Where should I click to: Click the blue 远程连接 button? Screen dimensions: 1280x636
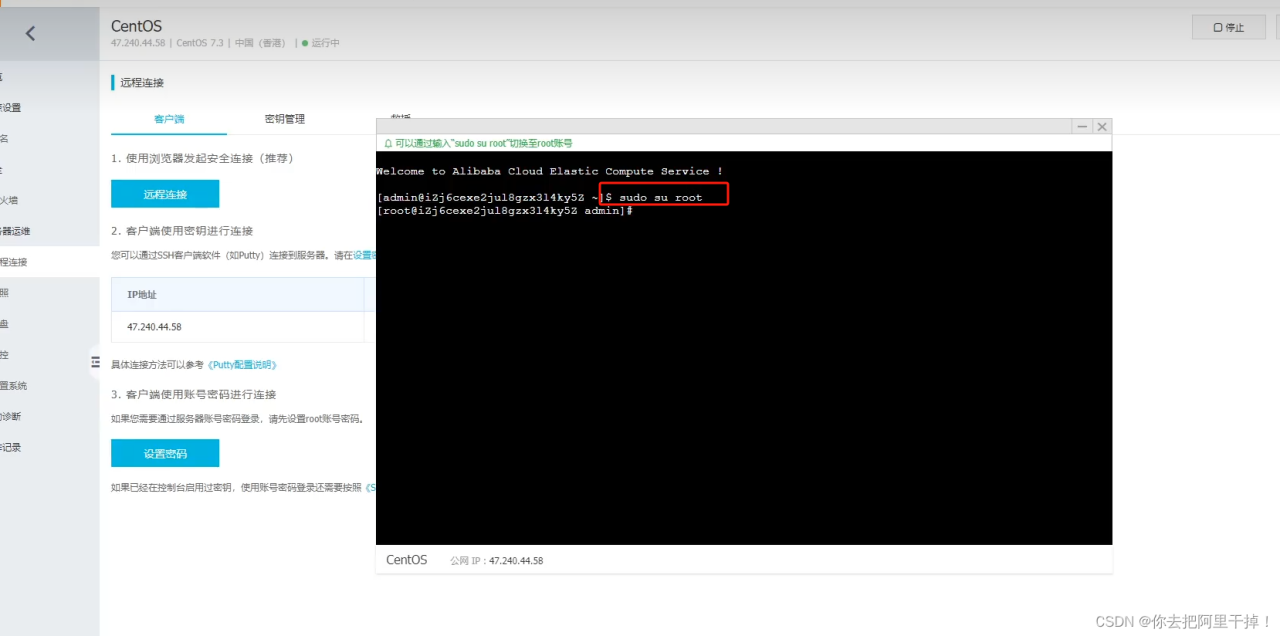[165, 194]
